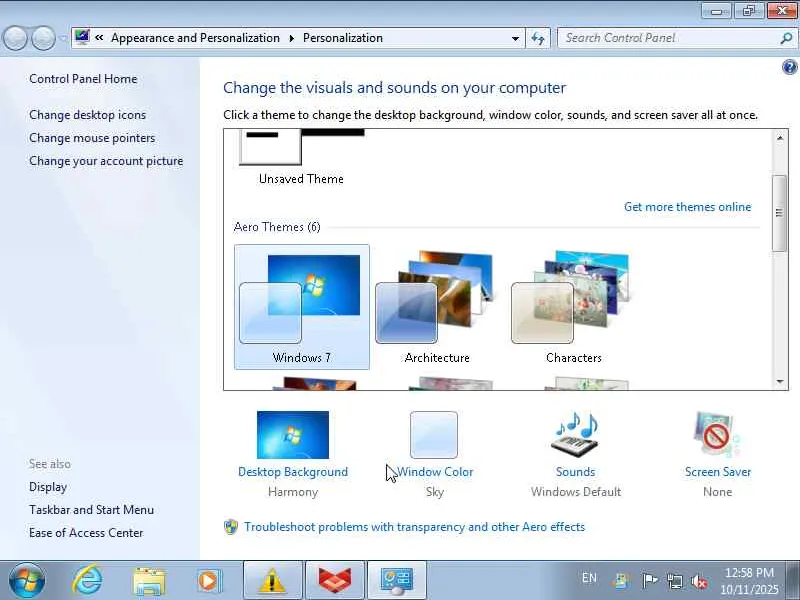Image resolution: width=800 pixels, height=600 pixels.
Task: Open Control Panel Home
Action: pos(83,79)
